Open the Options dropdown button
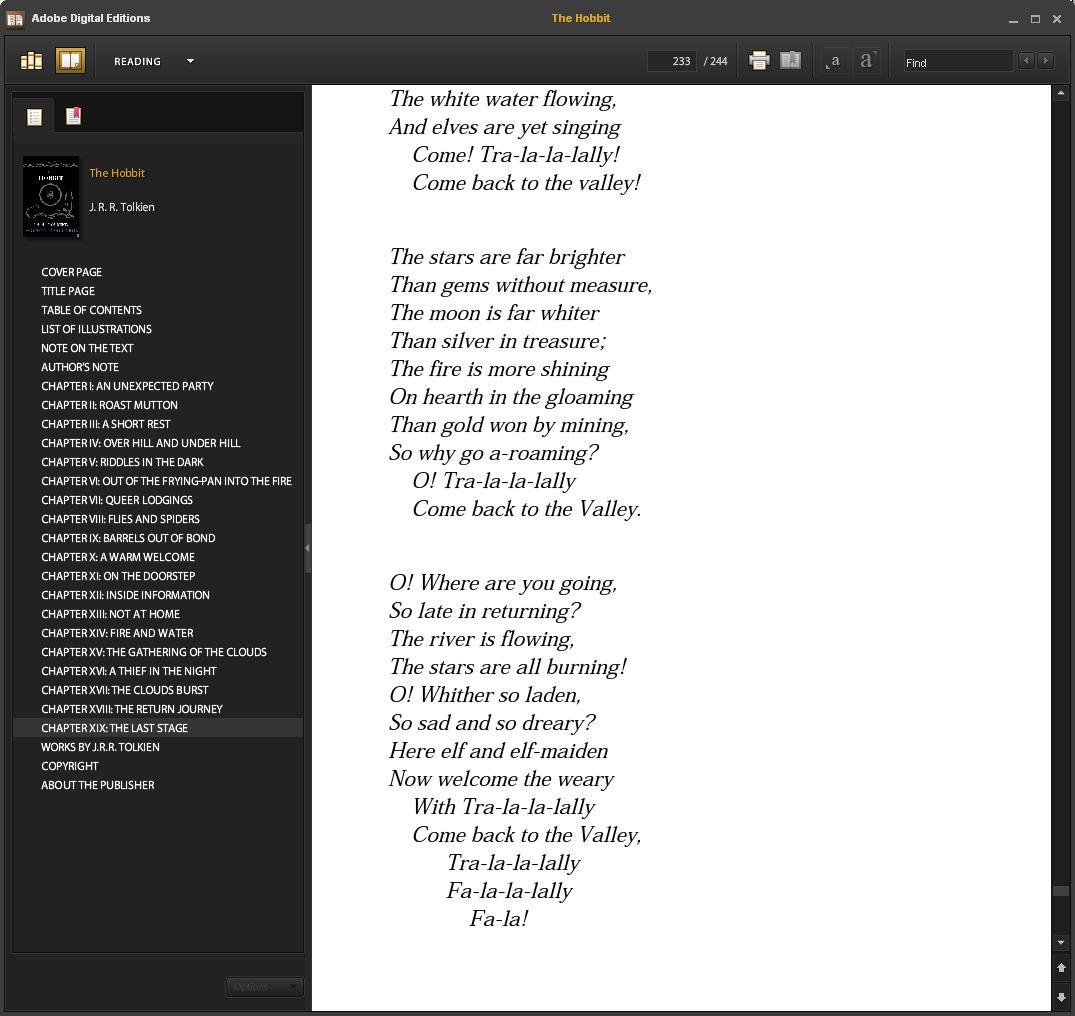Screen dimensions: 1075x1016 click(x=264, y=987)
